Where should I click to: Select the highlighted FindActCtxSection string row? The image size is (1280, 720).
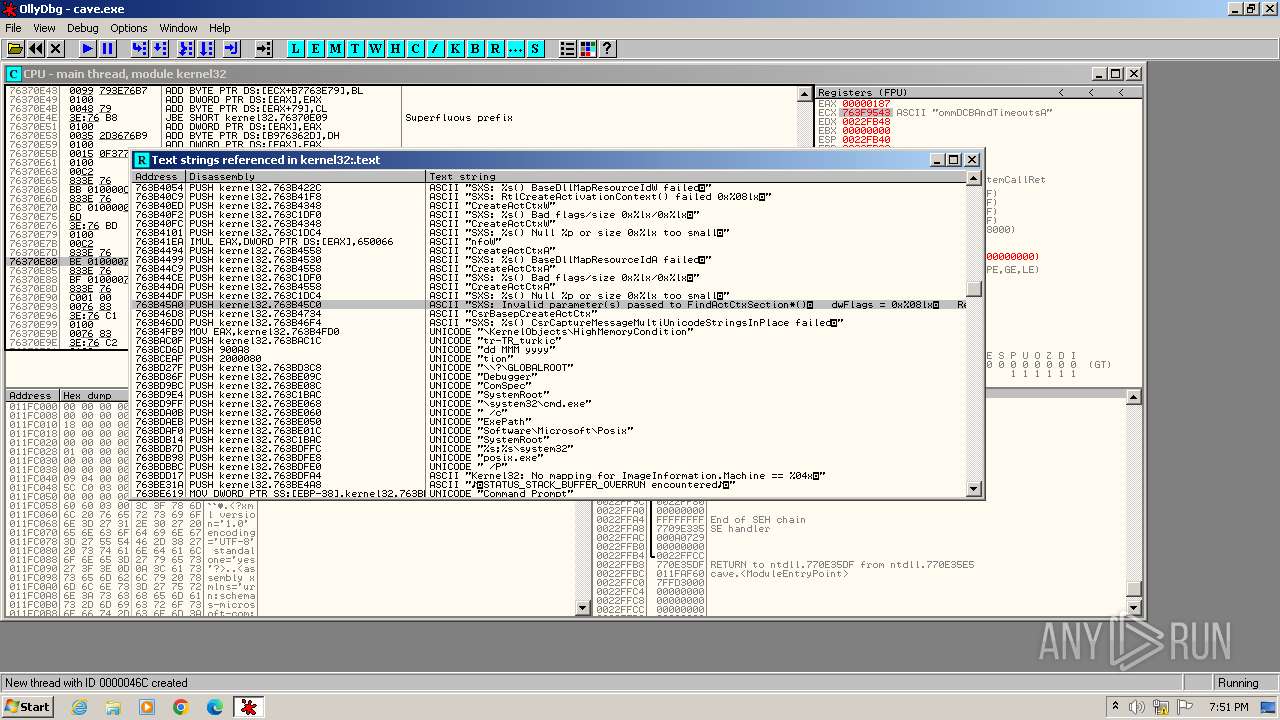click(x=550, y=304)
